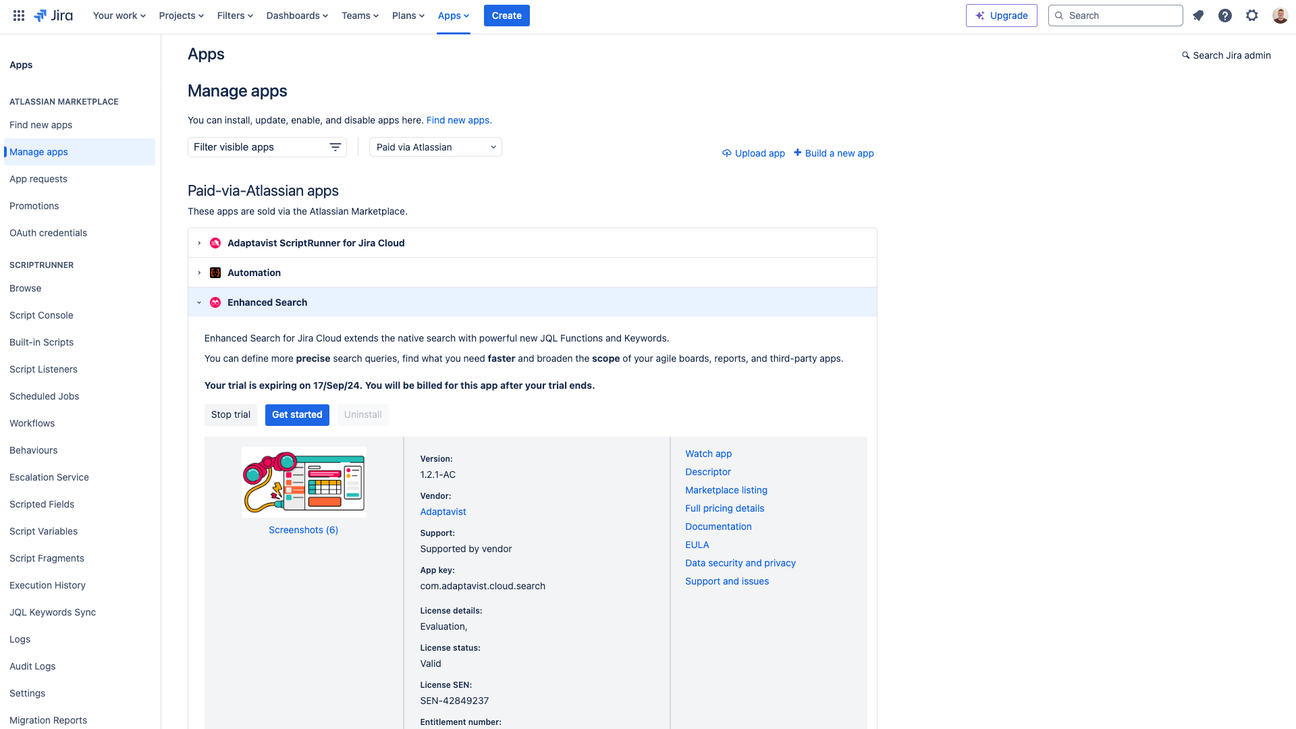Click the Find new apps link in description
Viewport: 1296px width, 729px height.
(x=459, y=120)
